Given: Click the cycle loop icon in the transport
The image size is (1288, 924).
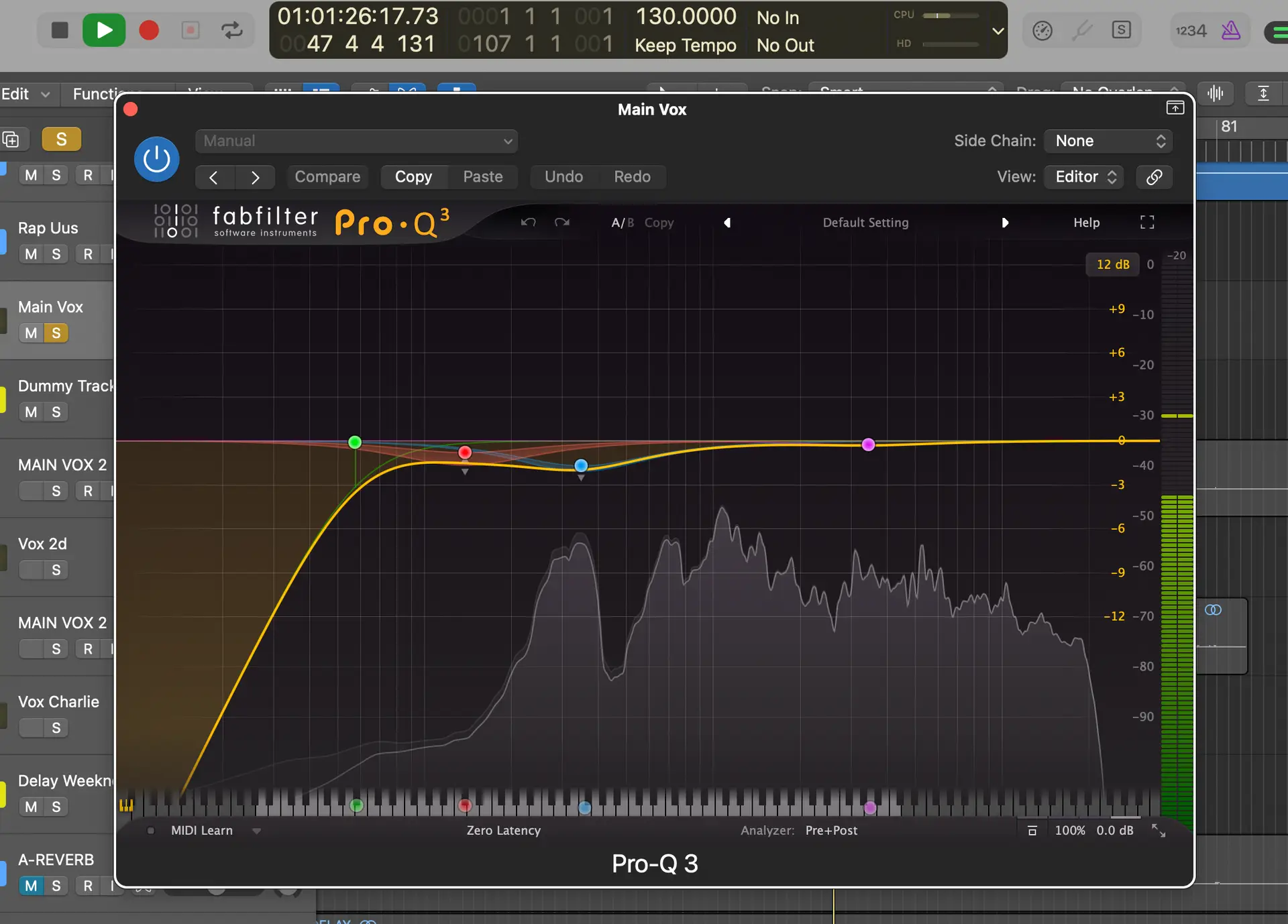Looking at the screenshot, I should 232,30.
